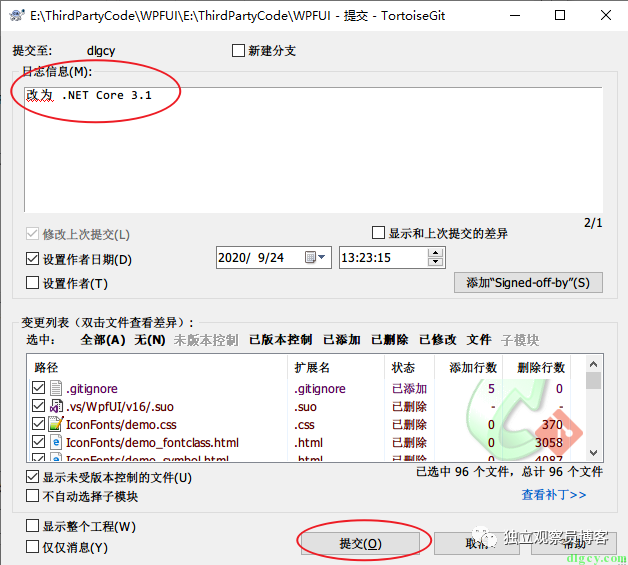This screenshot has width=628, height=565.
Task: Select 全部(A) files filter
Action: [103, 340]
